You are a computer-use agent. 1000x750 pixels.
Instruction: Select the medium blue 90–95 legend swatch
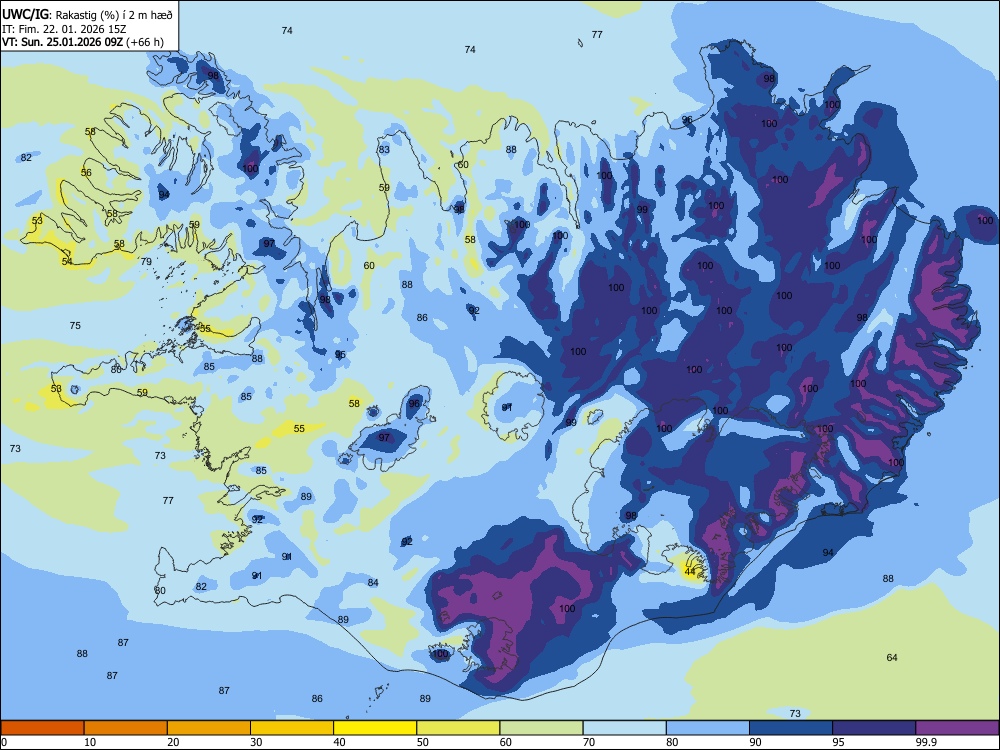pos(791,728)
